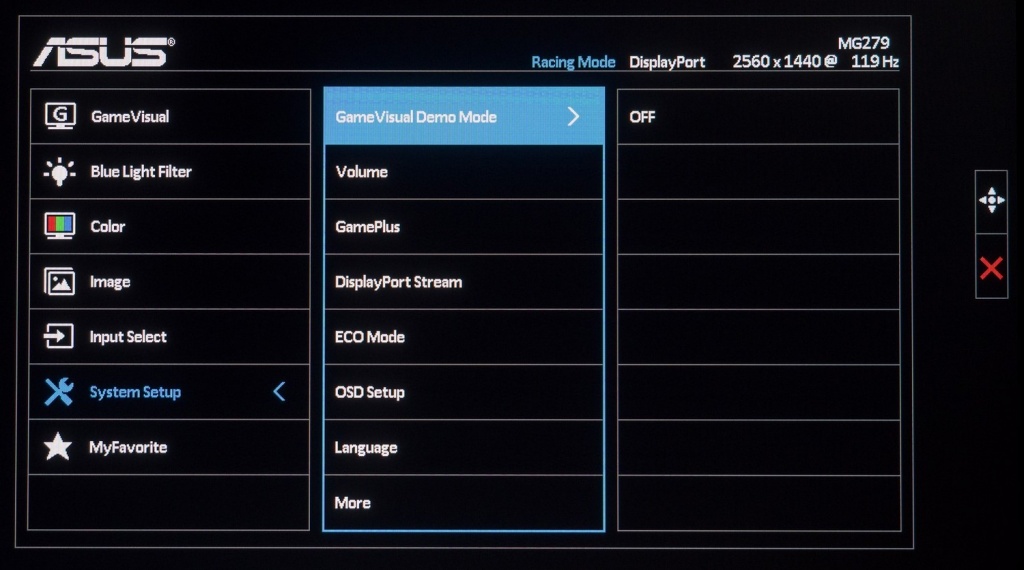1024x570 pixels.
Task: Click the Image picture icon
Action: tap(59, 281)
